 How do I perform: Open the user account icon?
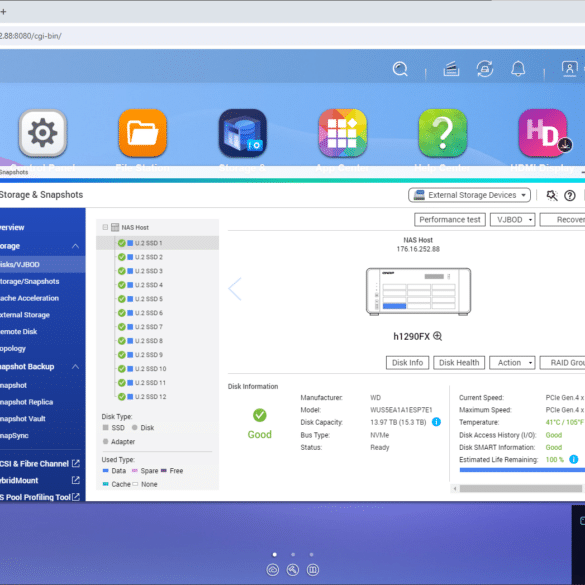[570, 69]
